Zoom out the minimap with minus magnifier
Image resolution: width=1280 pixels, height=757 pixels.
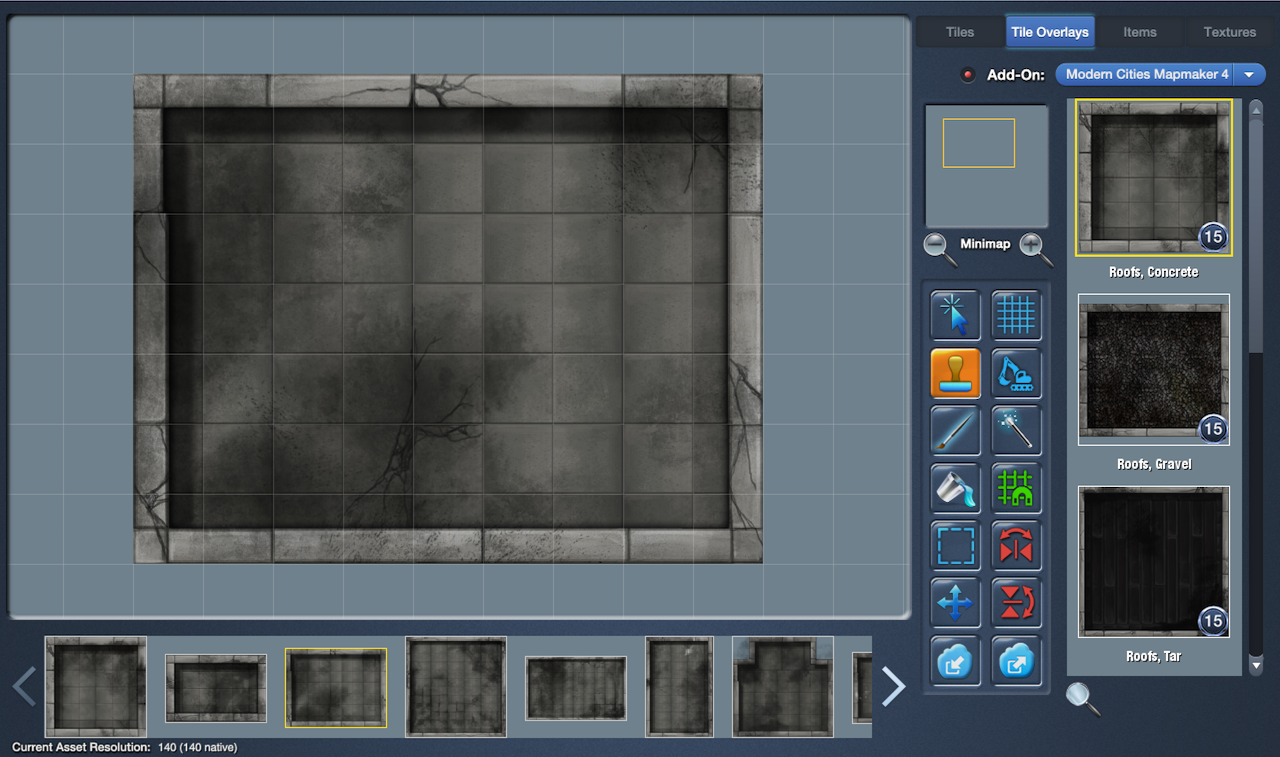(x=939, y=247)
